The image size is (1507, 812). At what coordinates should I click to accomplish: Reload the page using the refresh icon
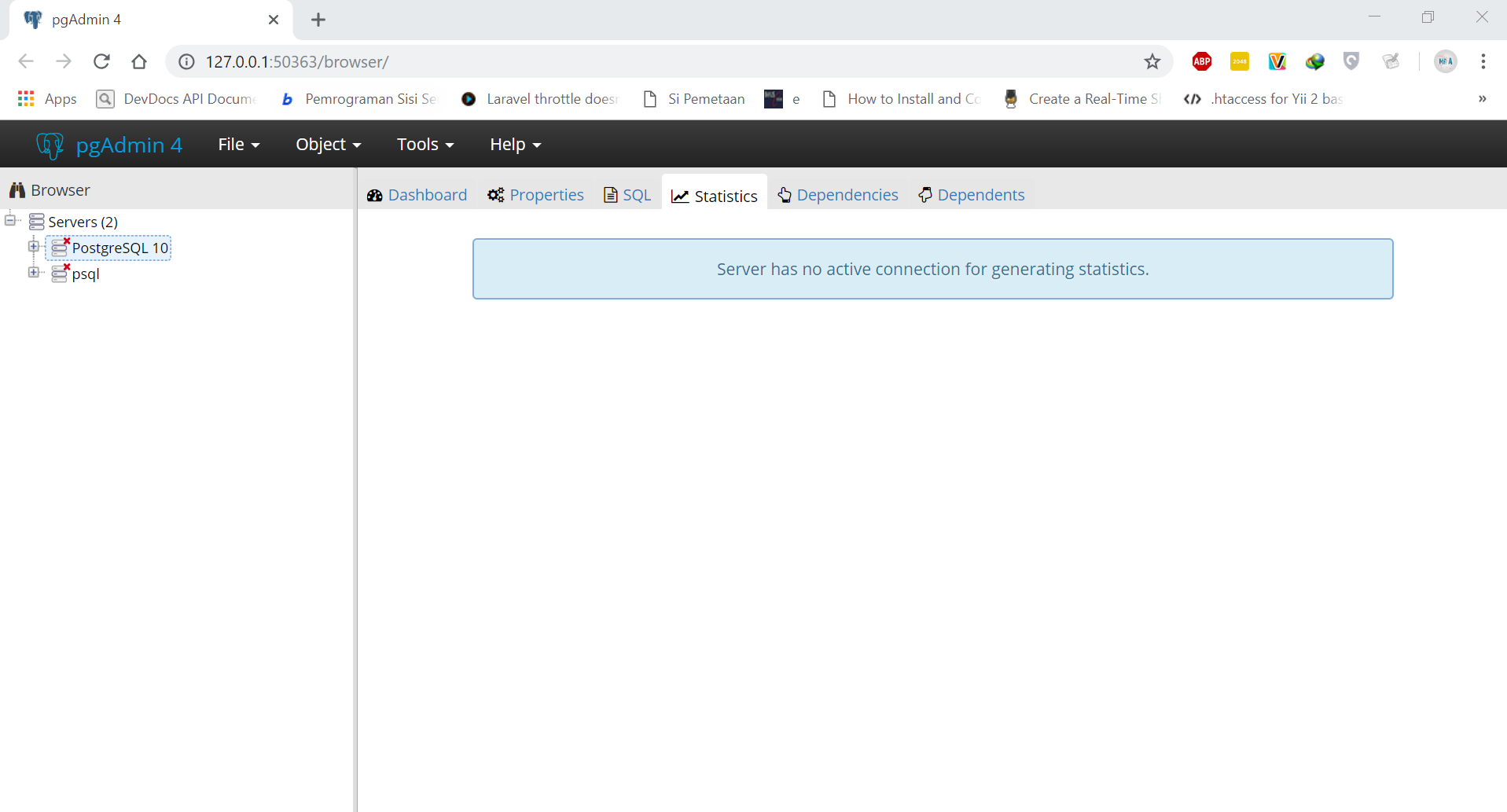tap(101, 61)
